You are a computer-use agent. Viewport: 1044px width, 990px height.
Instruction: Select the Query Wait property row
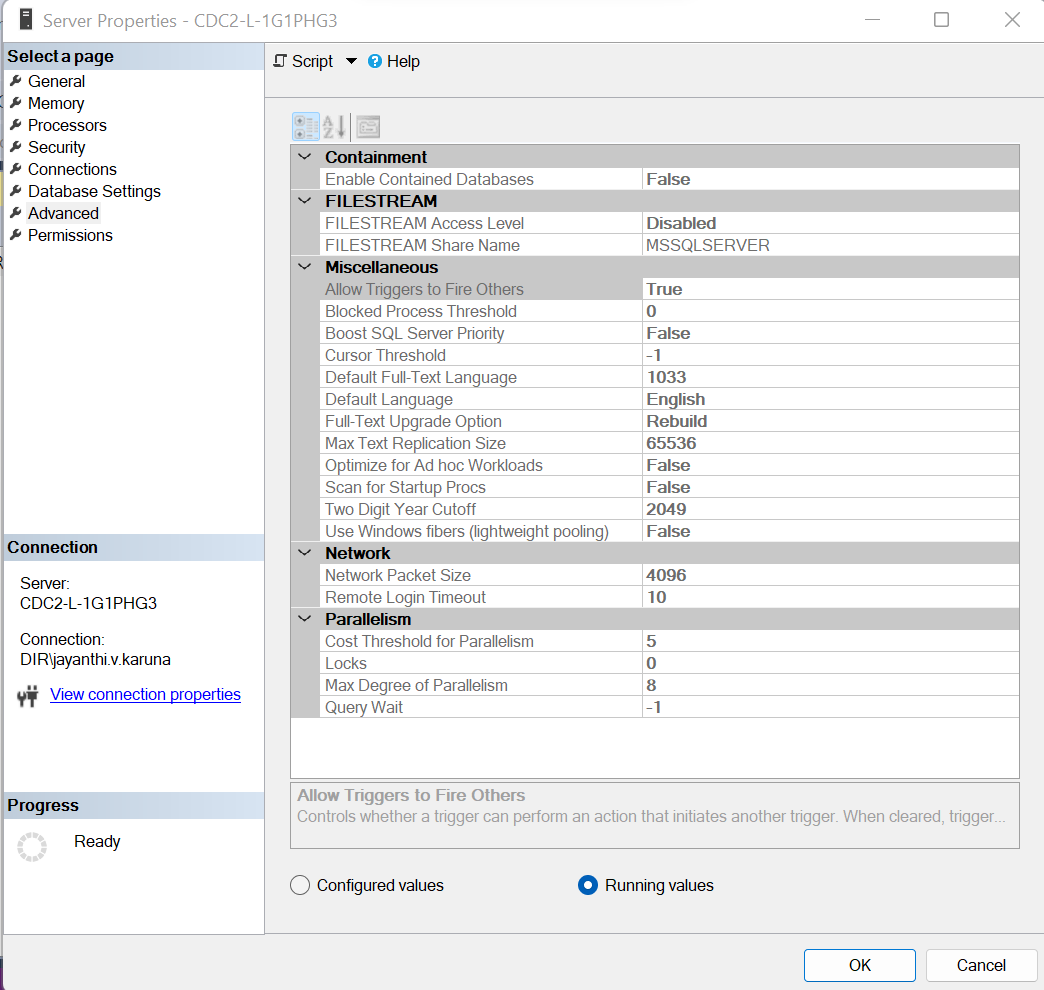pyautogui.click(x=669, y=706)
